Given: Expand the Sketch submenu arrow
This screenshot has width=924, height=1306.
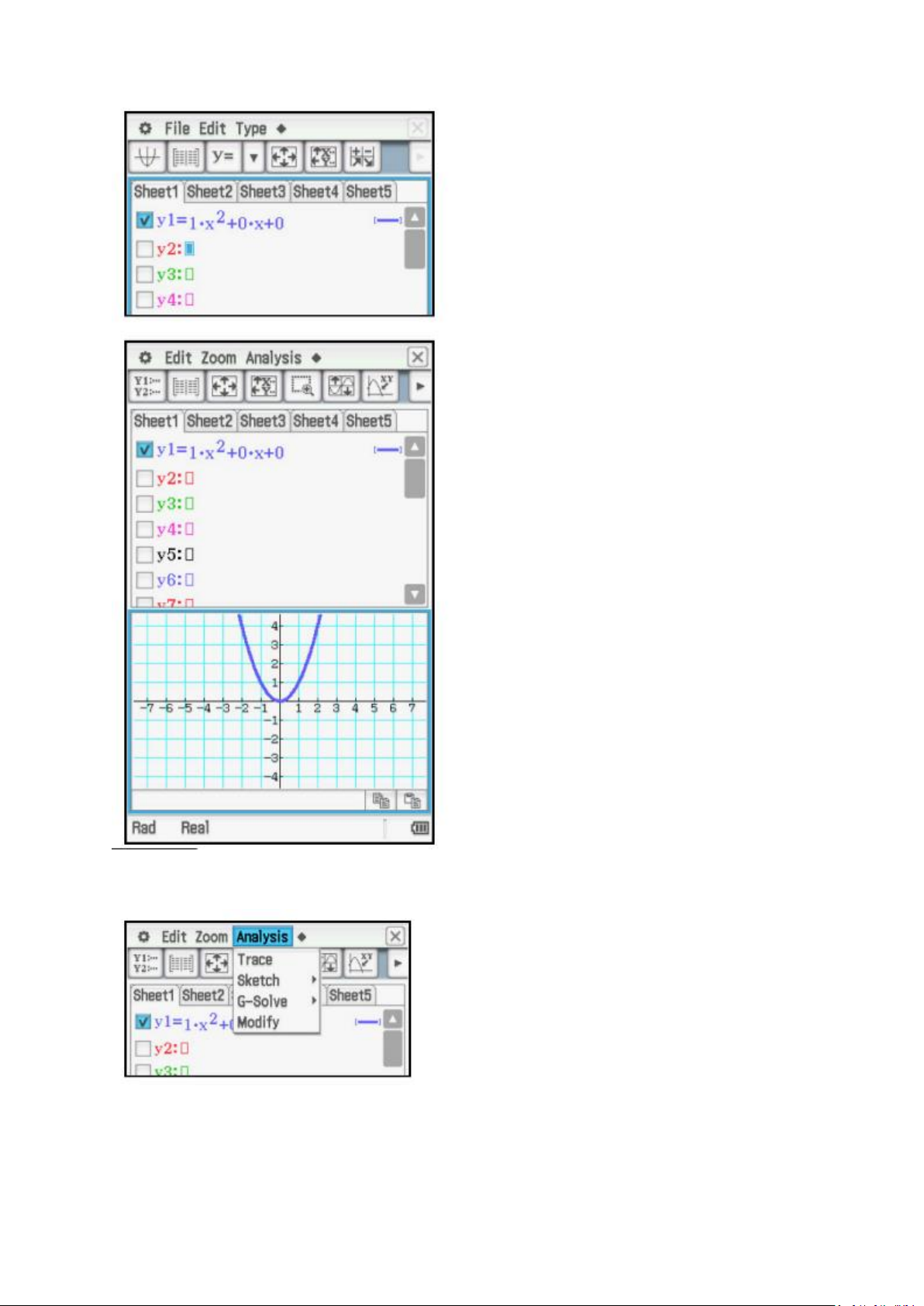Looking at the screenshot, I should pyautogui.click(x=314, y=980).
